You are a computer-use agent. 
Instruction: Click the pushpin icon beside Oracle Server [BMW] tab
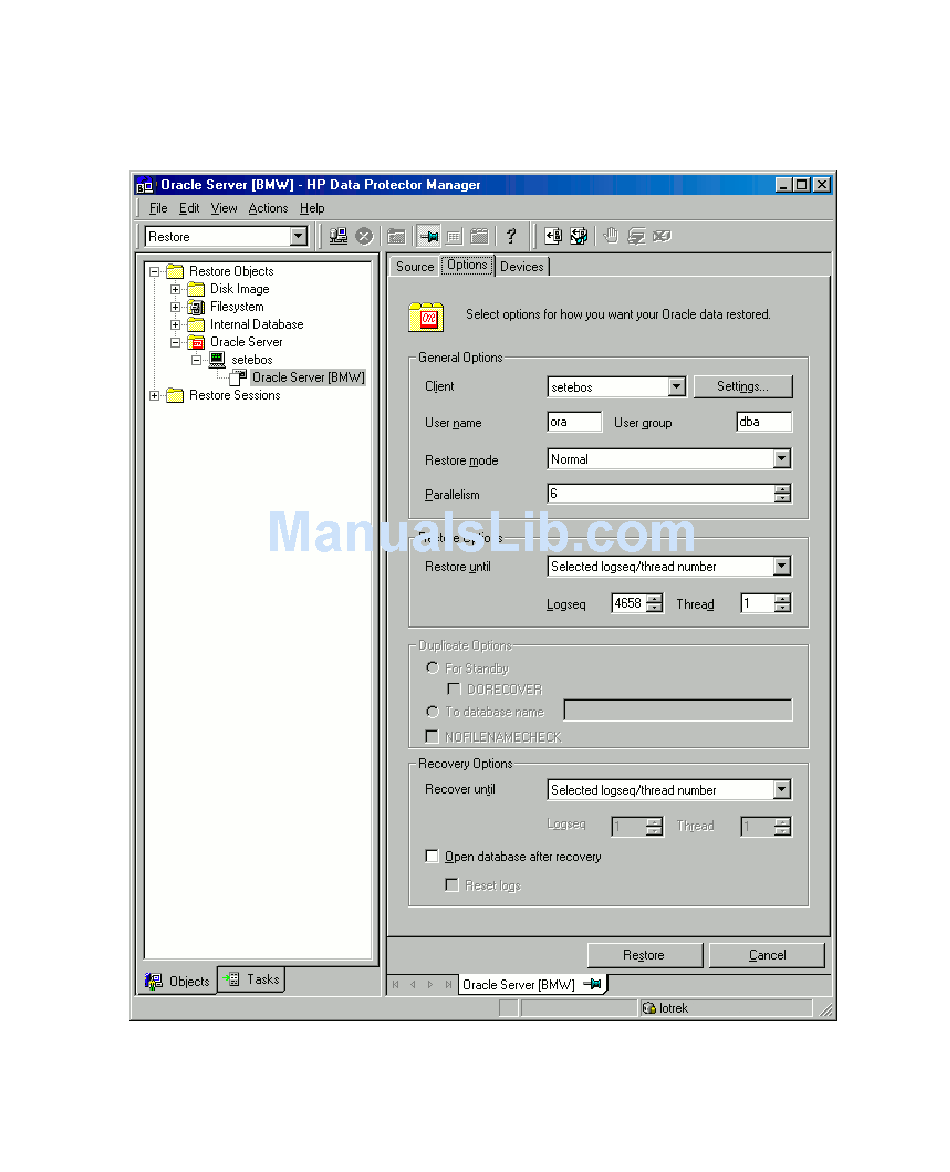coord(593,984)
